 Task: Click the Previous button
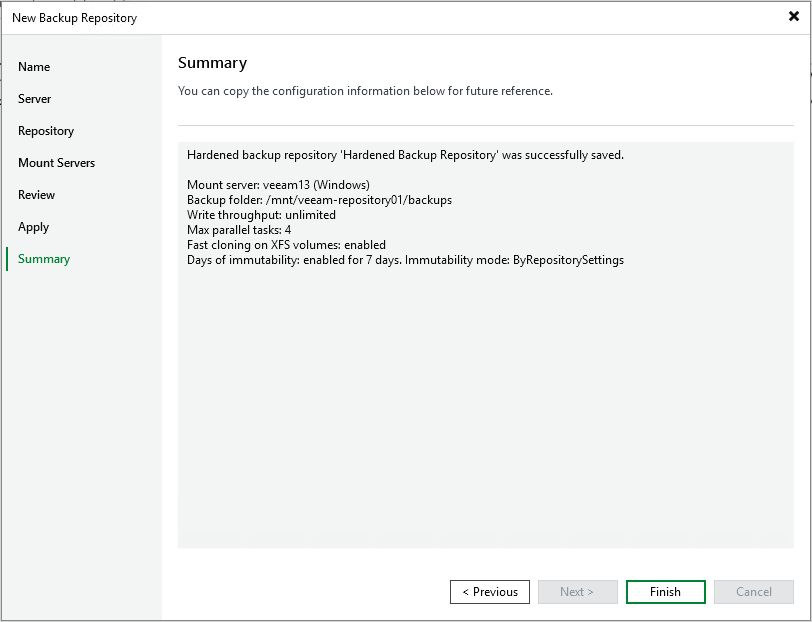(490, 592)
